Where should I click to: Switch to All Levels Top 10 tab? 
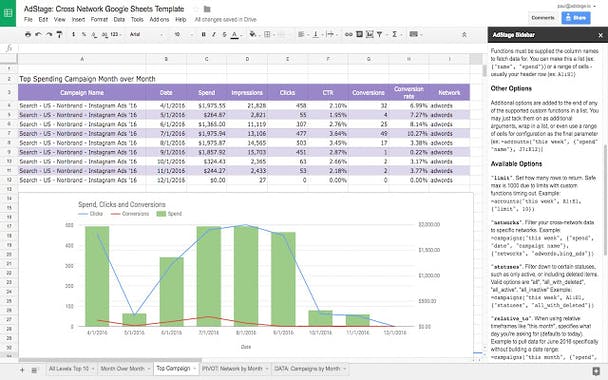71,368
